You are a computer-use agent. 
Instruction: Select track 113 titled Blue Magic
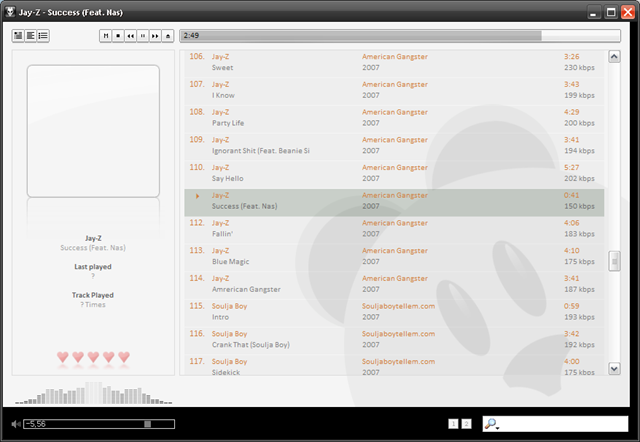pyautogui.click(x=394, y=258)
